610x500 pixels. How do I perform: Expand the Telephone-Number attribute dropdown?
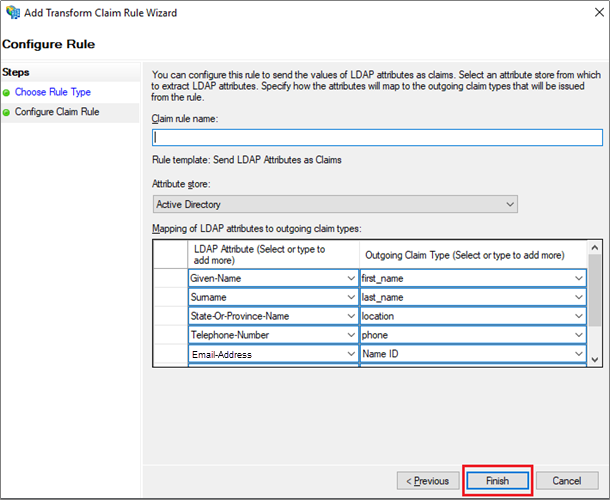[x=351, y=335]
